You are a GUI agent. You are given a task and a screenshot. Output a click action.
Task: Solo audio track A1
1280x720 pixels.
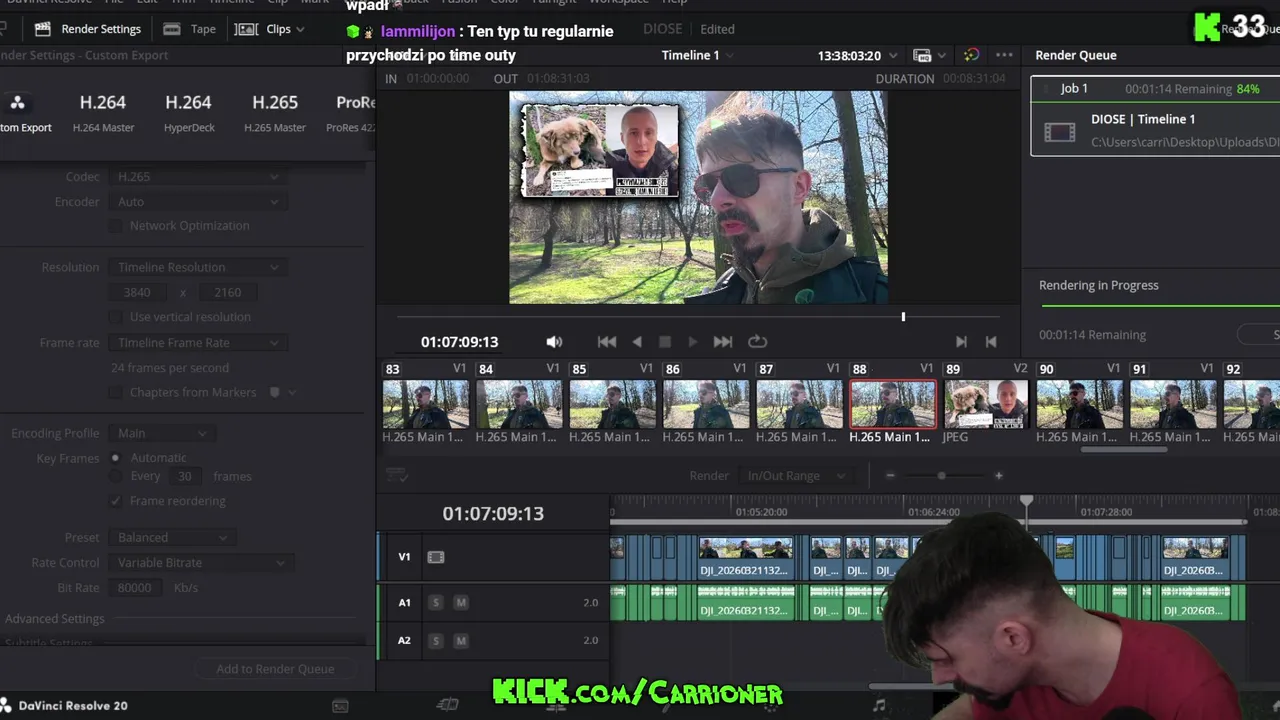coord(436,602)
